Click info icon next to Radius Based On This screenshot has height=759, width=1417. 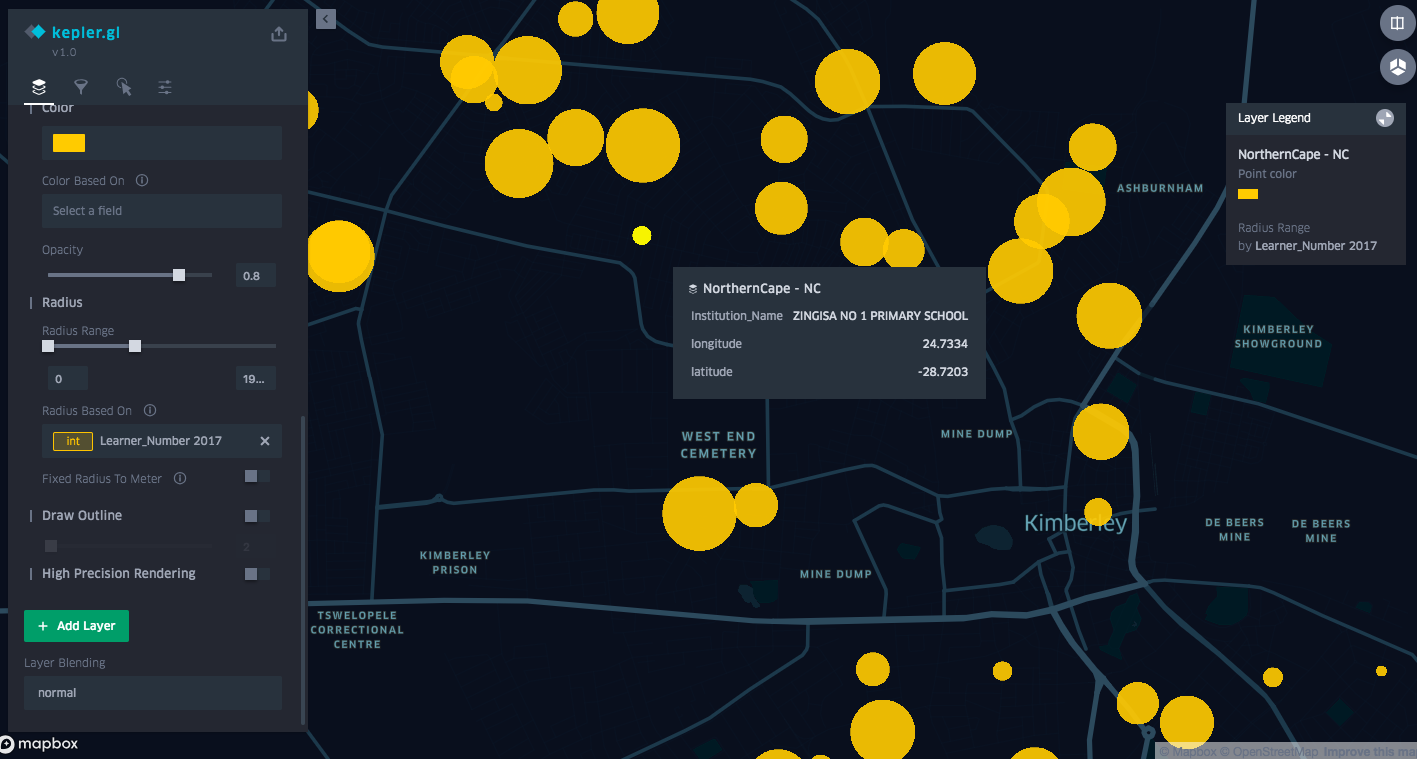(x=149, y=410)
